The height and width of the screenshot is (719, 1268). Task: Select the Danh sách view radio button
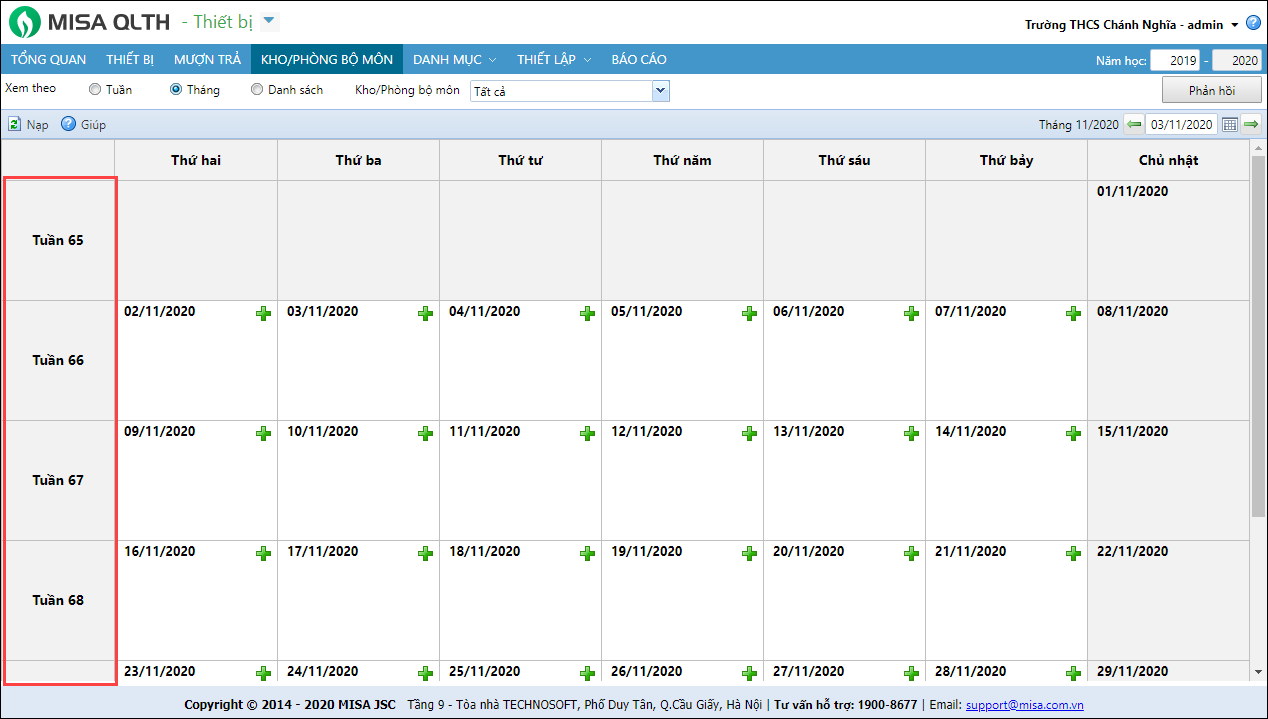point(257,89)
